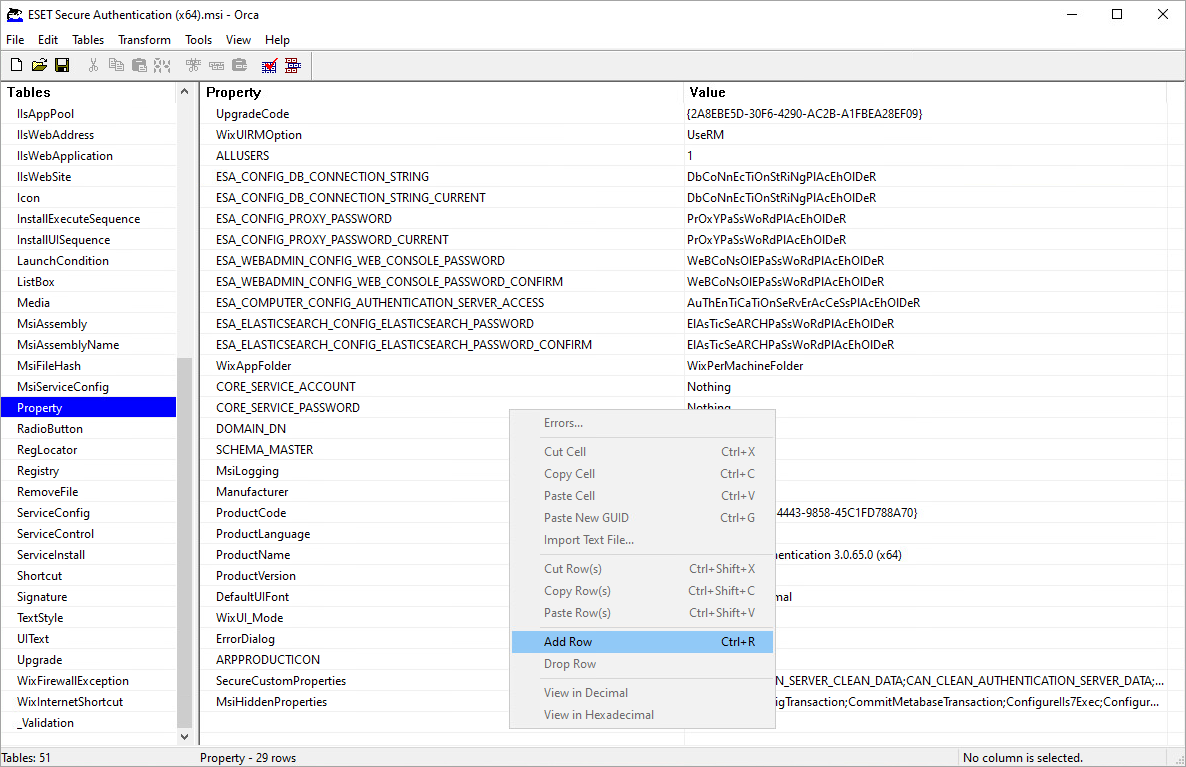Select the ServiceInstall table
The width and height of the screenshot is (1186, 767).
[51, 555]
